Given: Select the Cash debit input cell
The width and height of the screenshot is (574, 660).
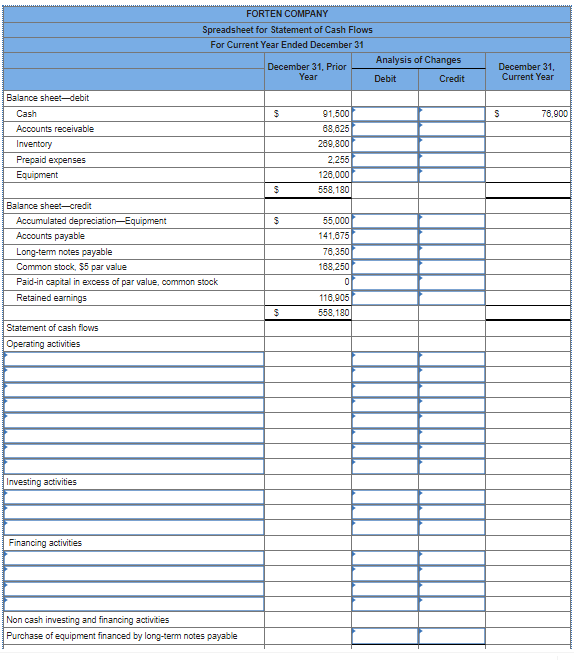Looking at the screenshot, I should click(385, 114).
